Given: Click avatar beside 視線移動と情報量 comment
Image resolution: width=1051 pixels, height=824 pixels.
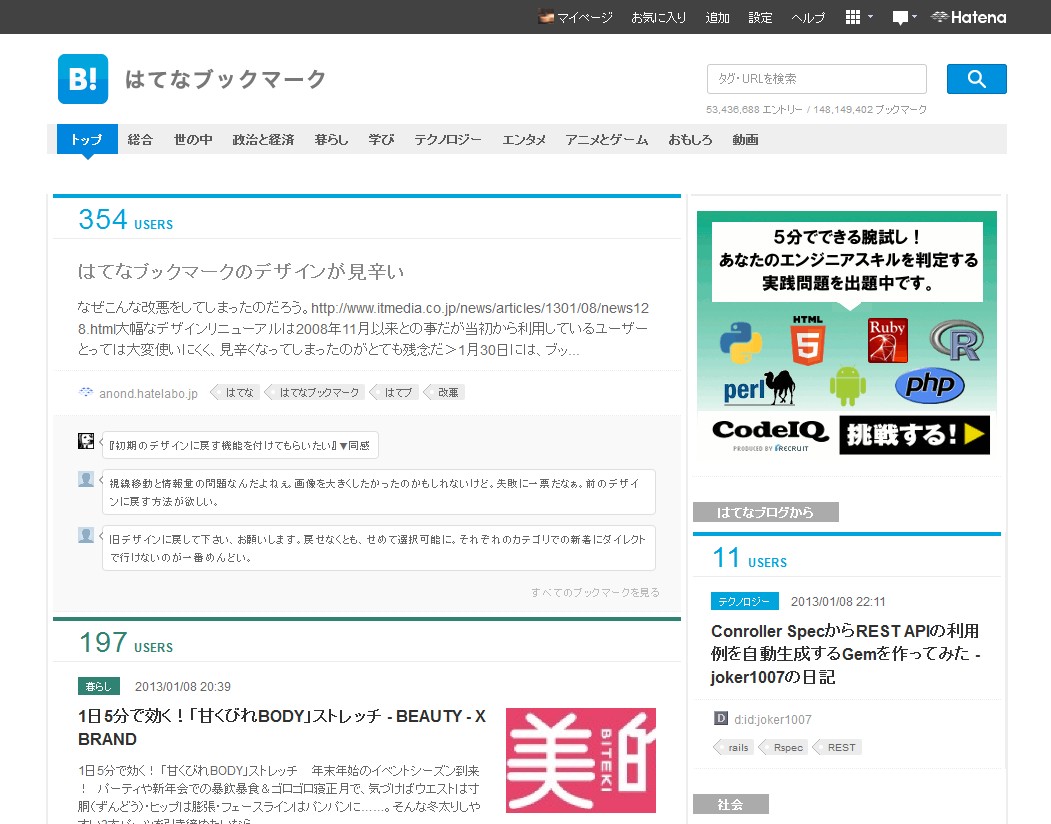Looking at the screenshot, I should coord(86,479).
